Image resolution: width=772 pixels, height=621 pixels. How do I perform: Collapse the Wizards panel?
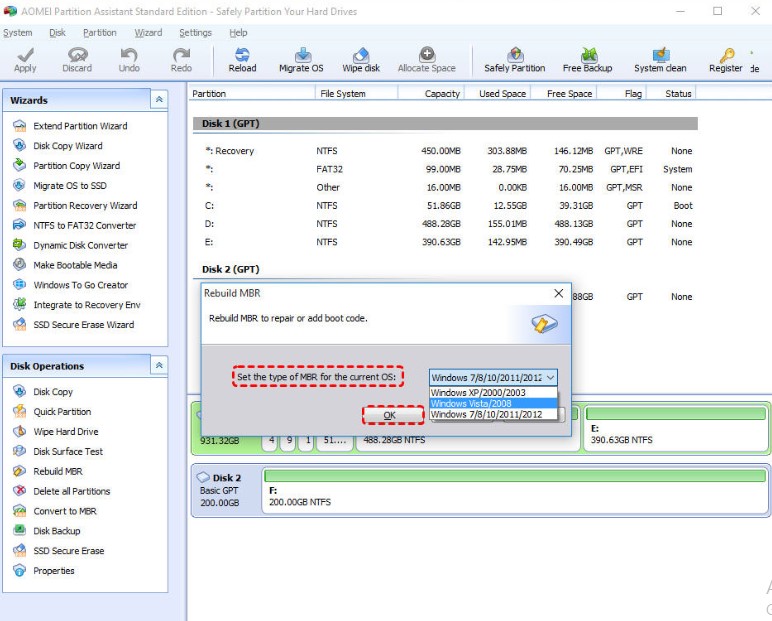pyautogui.click(x=159, y=99)
